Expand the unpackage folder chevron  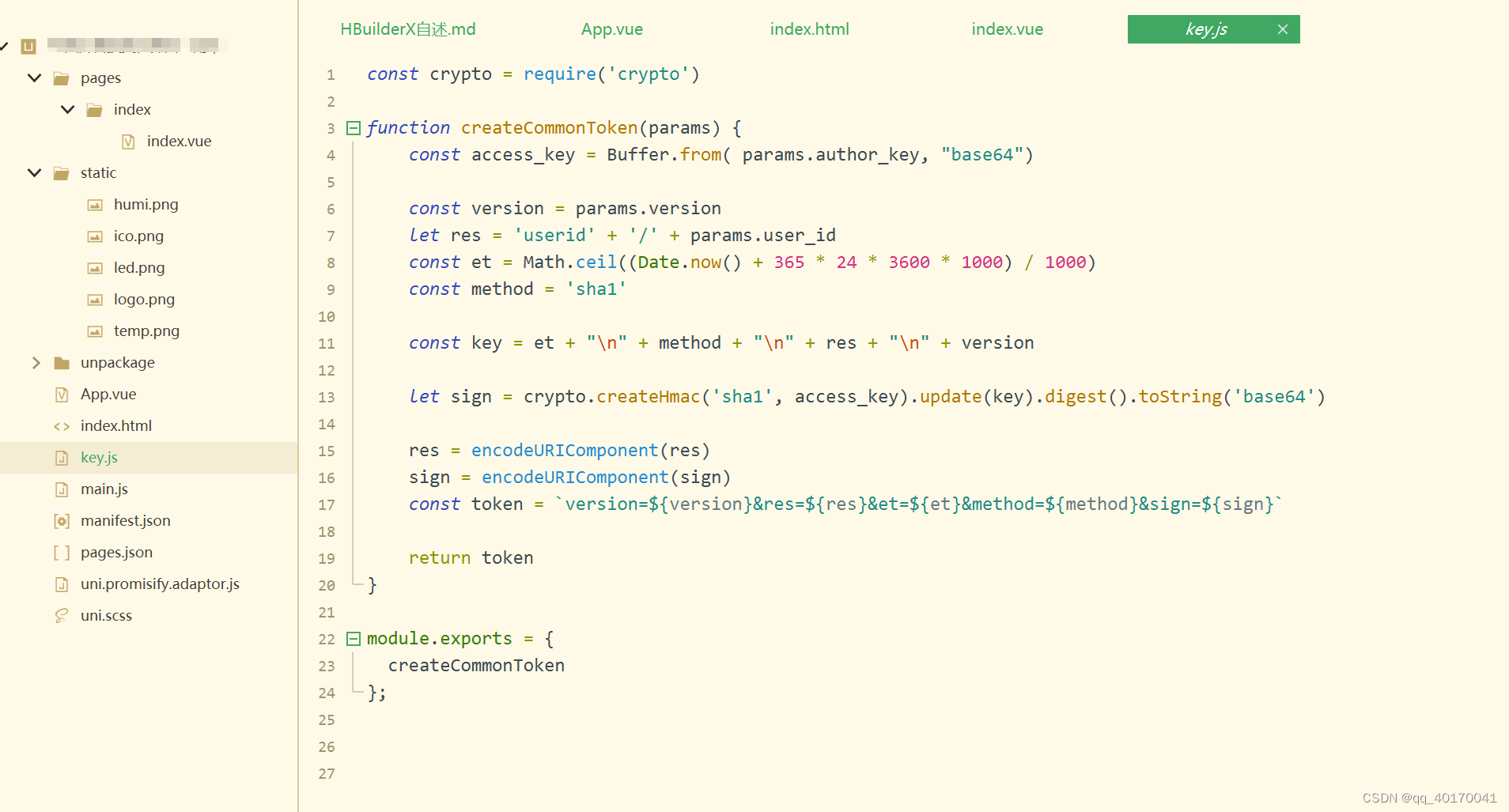coord(36,362)
